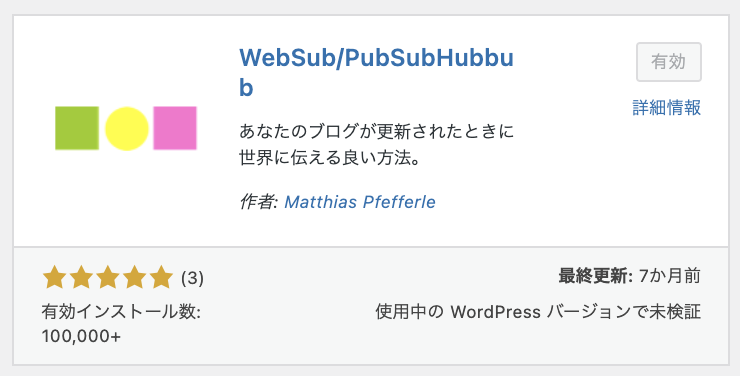Click the second rating star
740x376 pixels.
click(81, 277)
